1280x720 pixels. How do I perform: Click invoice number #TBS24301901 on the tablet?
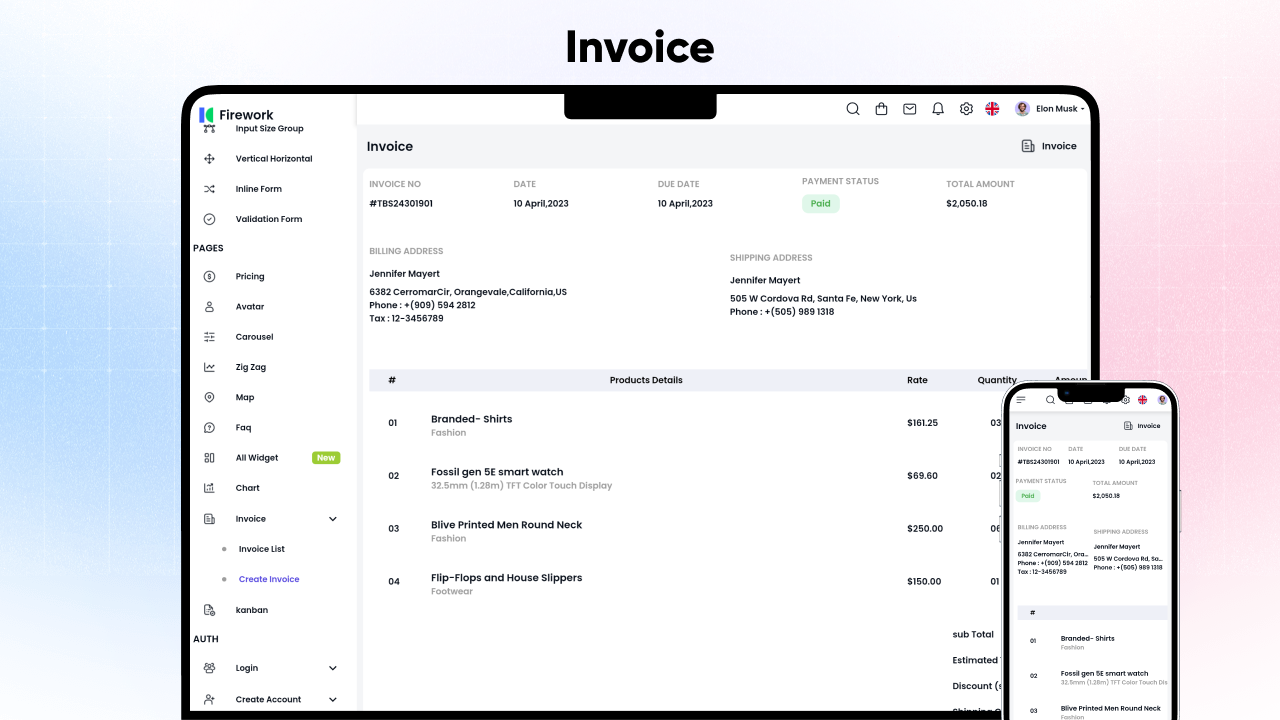[x=401, y=203]
